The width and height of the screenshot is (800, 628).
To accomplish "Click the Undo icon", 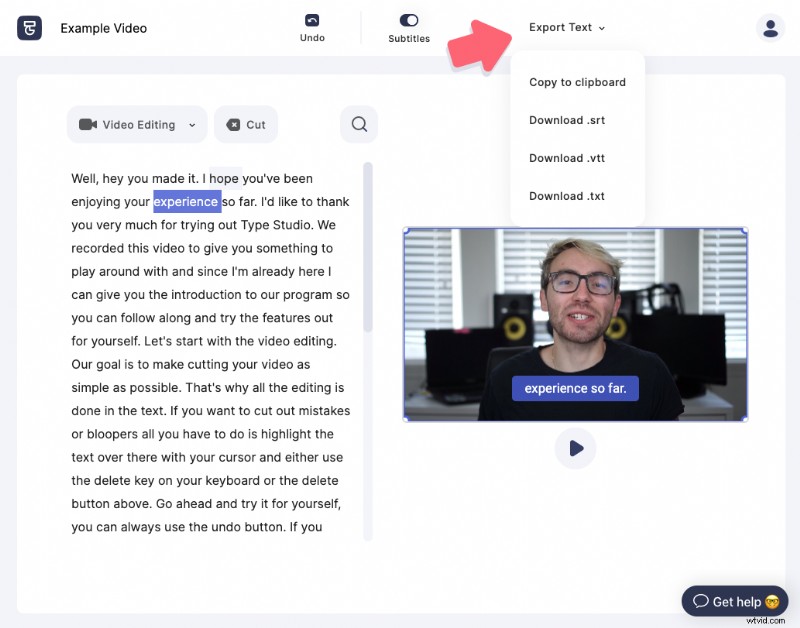I will point(312,20).
